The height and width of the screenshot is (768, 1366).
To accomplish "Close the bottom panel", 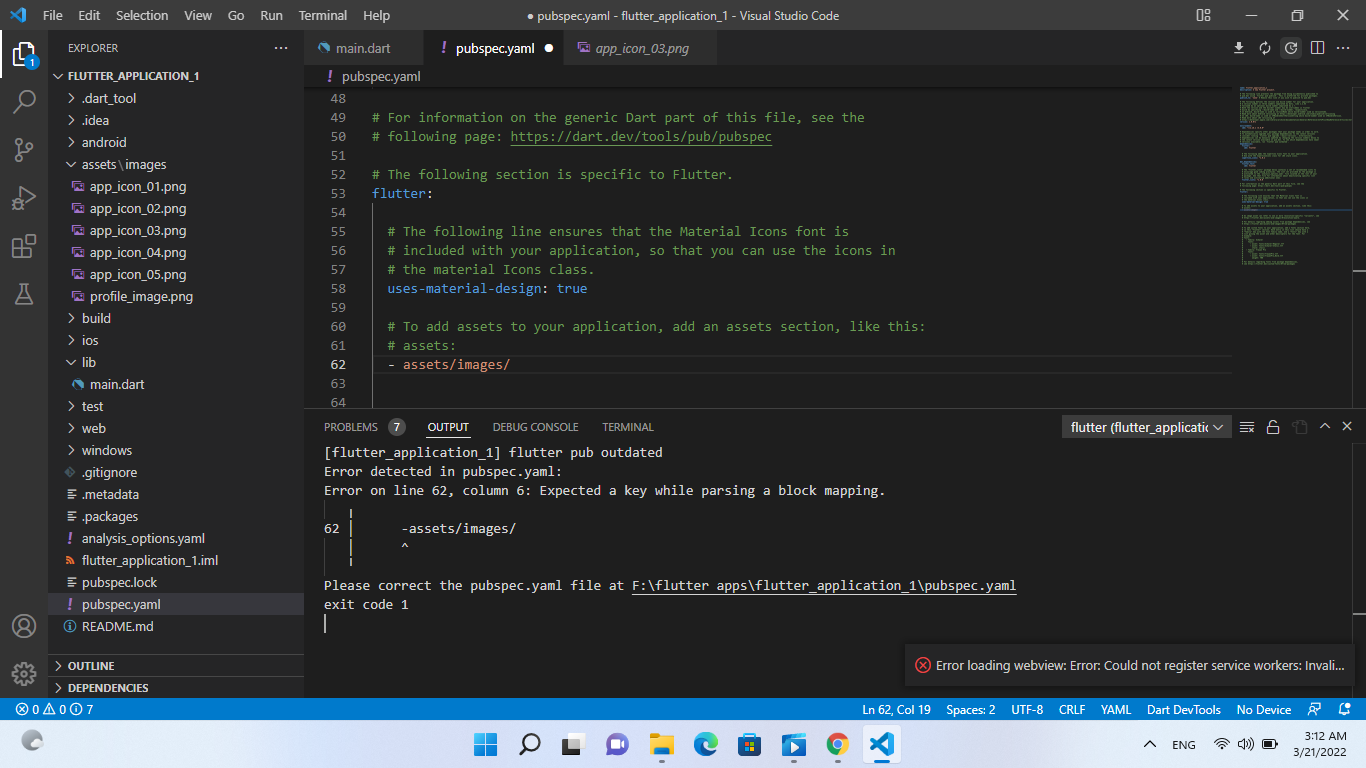I will coord(1347,427).
